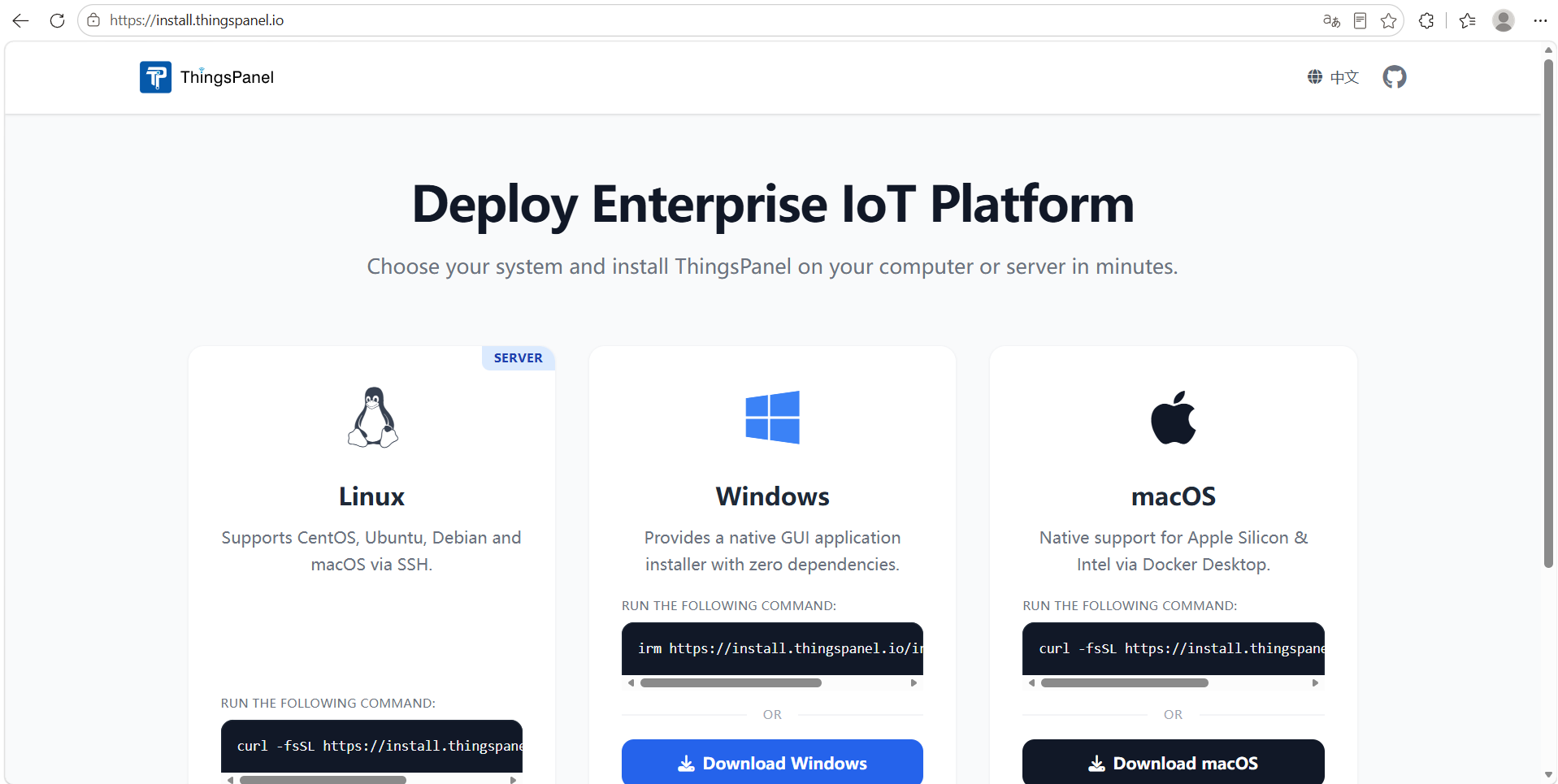The width and height of the screenshot is (1558, 784).
Task: Click the ThingsPanel logo icon
Action: [155, 77]
